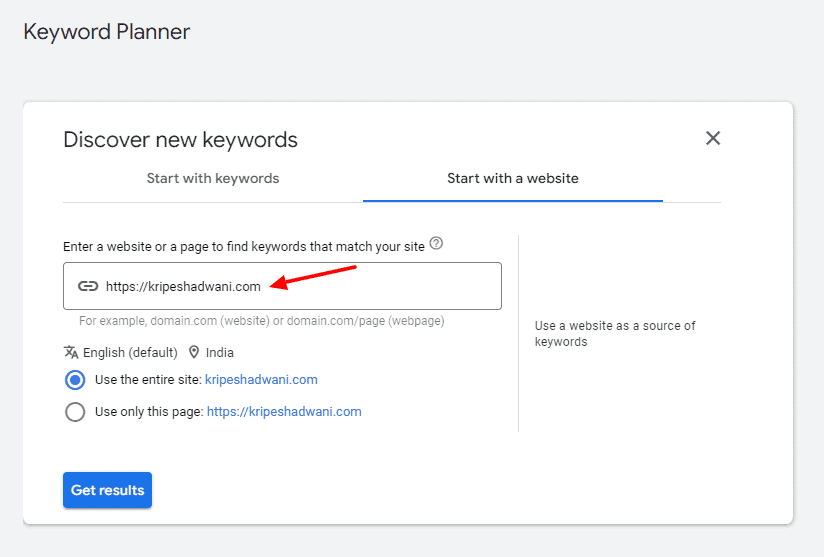
Task: Switch to Start with keywords tab
Action: click(213, 179)
